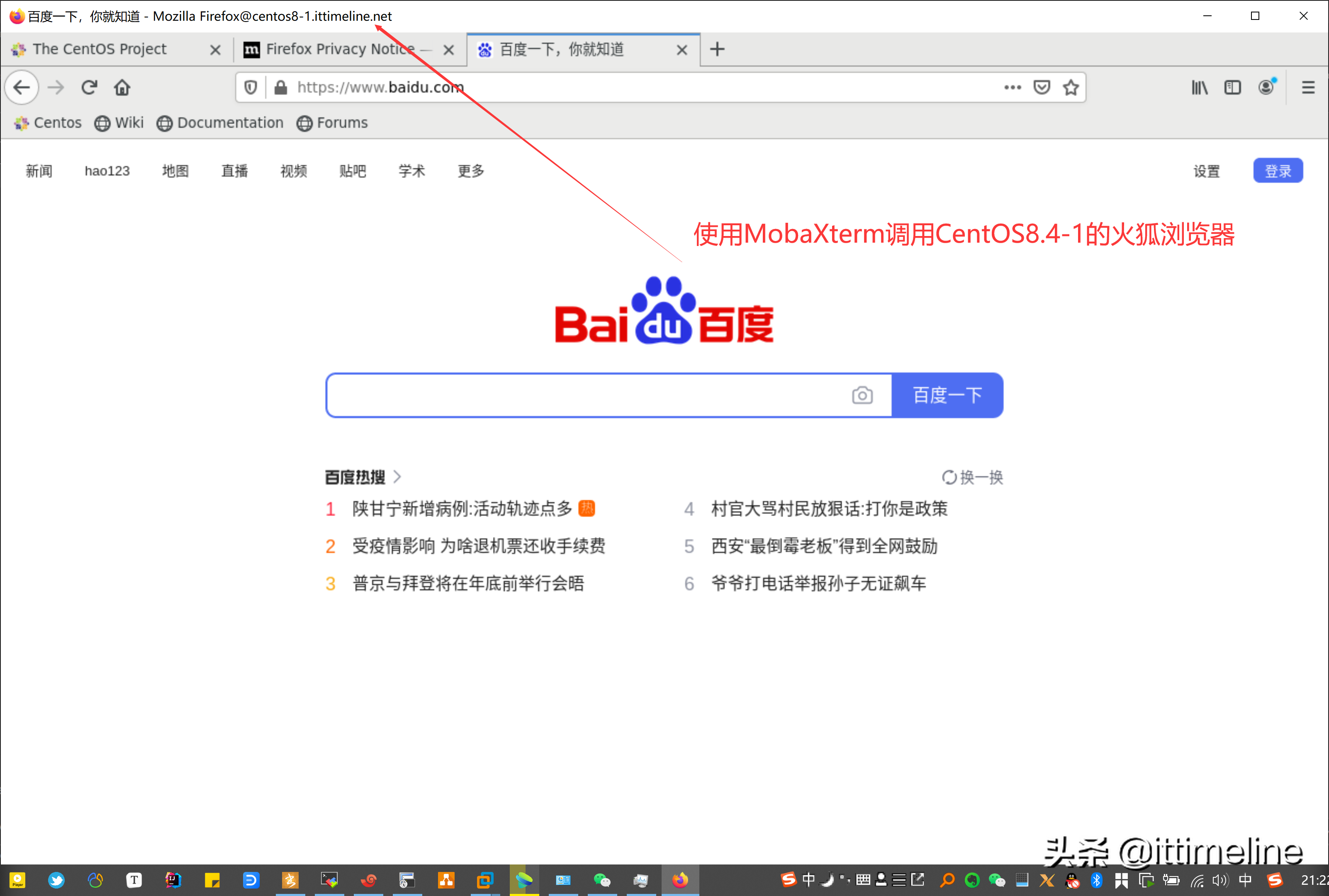Open Firefox hamburger menu

pos(1308,88)
